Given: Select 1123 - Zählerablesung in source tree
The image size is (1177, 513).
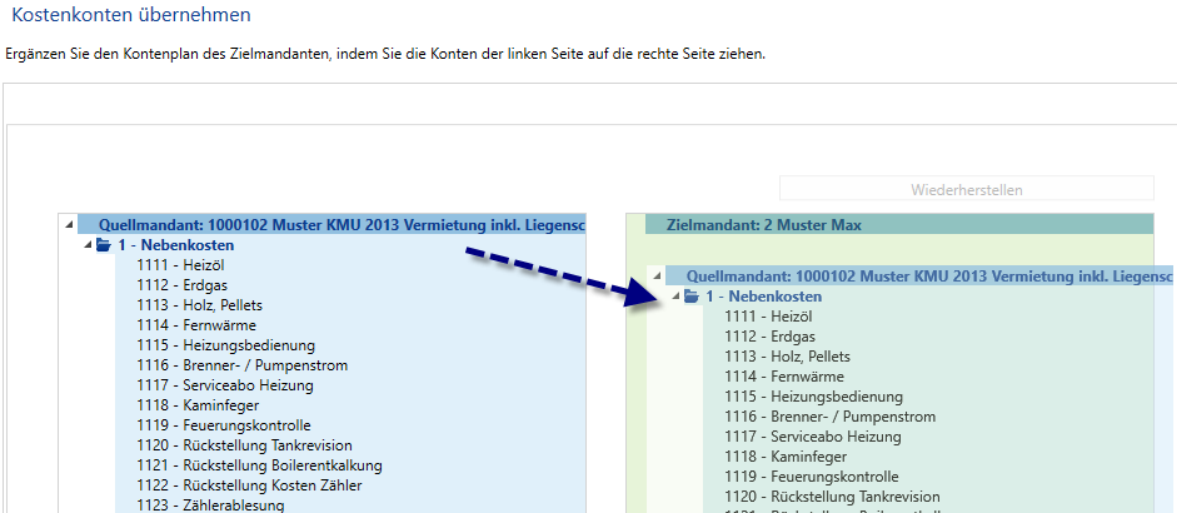Looking at the screenshot, I should coord(210,505).
